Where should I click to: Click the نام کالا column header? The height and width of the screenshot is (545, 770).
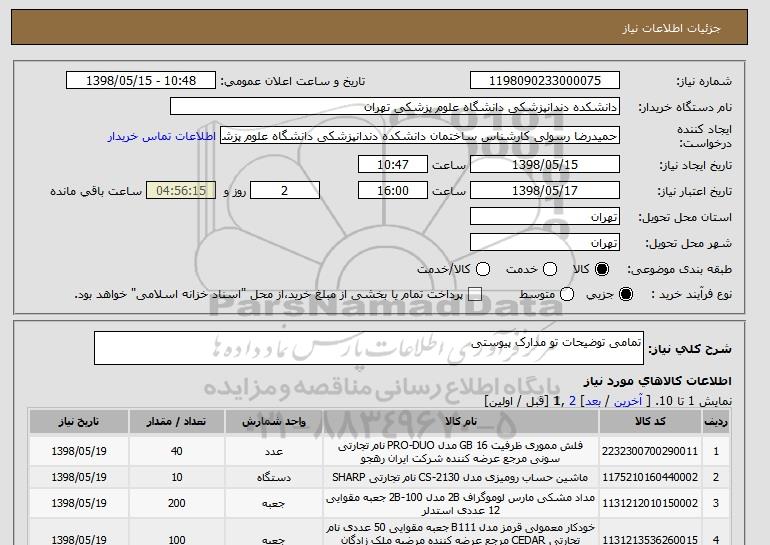tap(461, 422)
